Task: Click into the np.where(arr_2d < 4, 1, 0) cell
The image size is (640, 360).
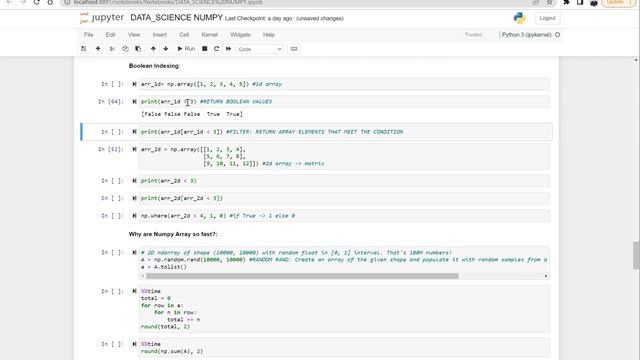Action: tap(344, 216)
